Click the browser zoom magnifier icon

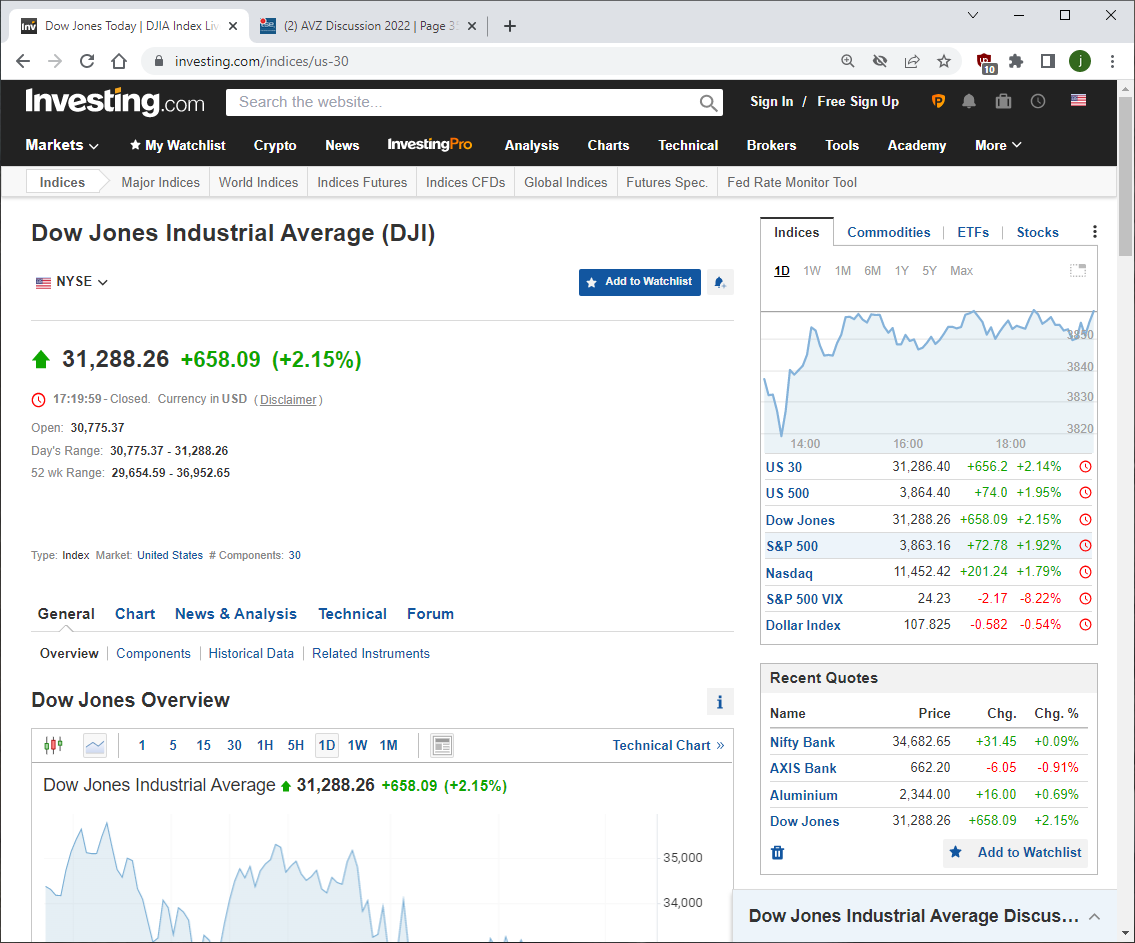coord(848,62)
